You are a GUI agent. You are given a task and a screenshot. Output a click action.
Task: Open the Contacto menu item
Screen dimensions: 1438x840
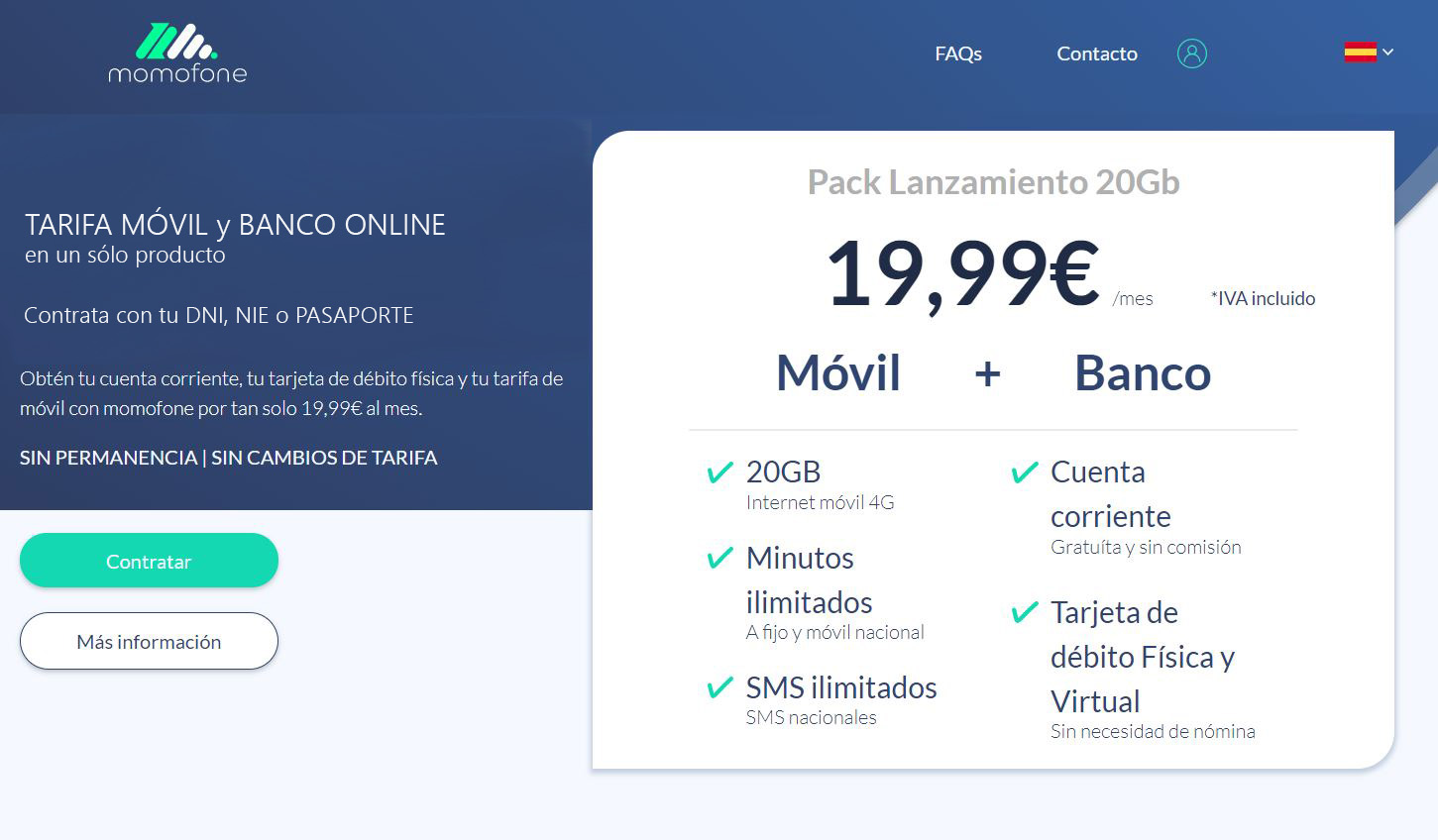click(x=1097, y=53)
